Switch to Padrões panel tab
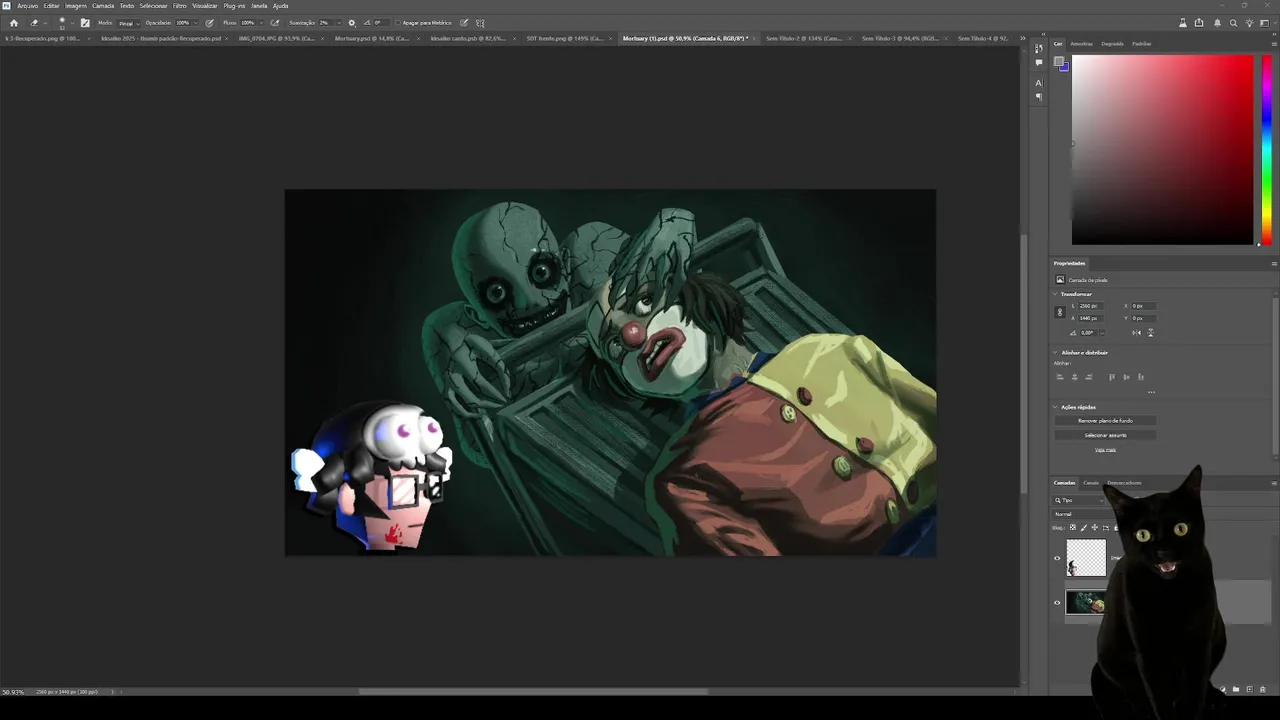 tap(1141, 44)
